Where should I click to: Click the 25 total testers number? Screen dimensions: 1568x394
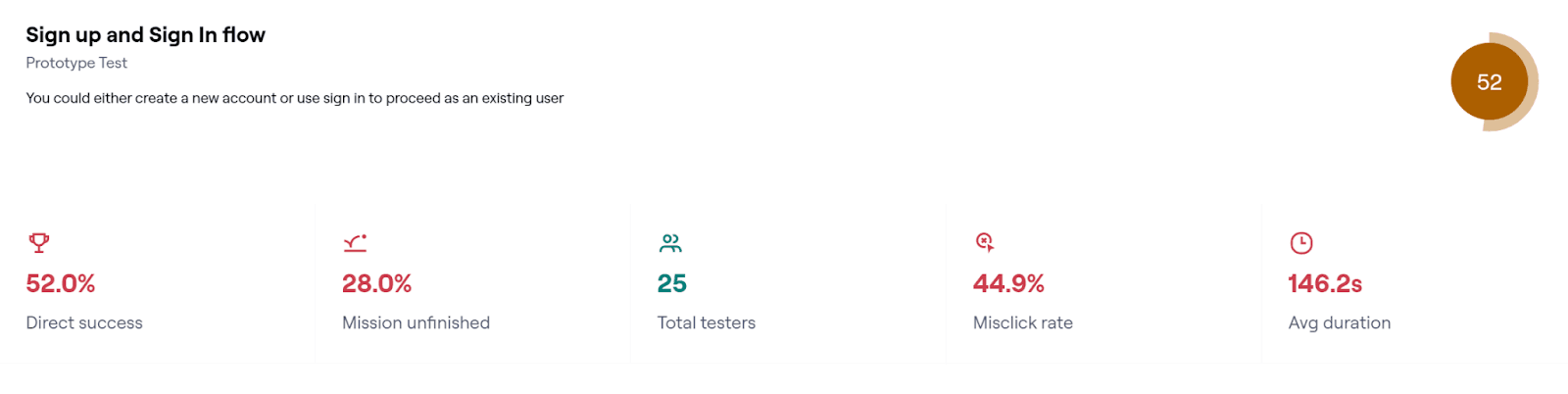[672, 283]
